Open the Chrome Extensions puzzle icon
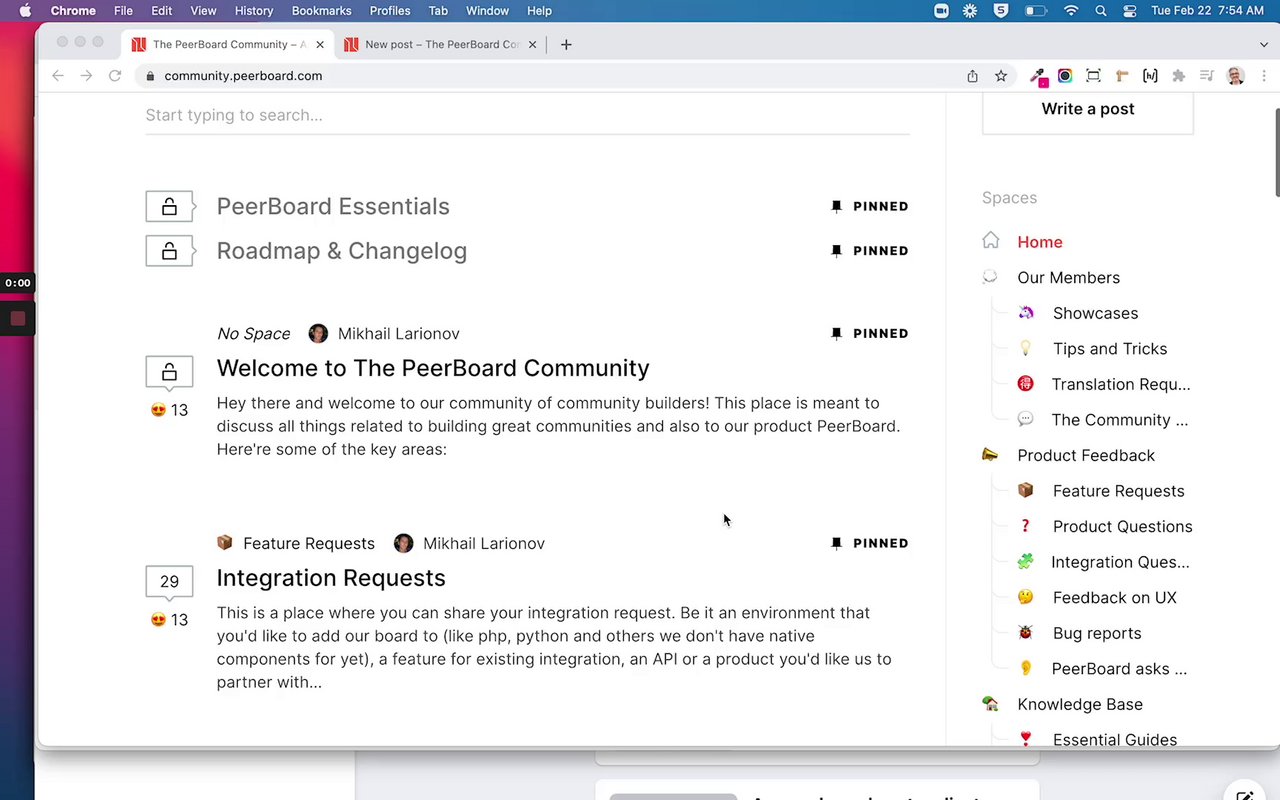1280x800 pixels. (1179, 76)
